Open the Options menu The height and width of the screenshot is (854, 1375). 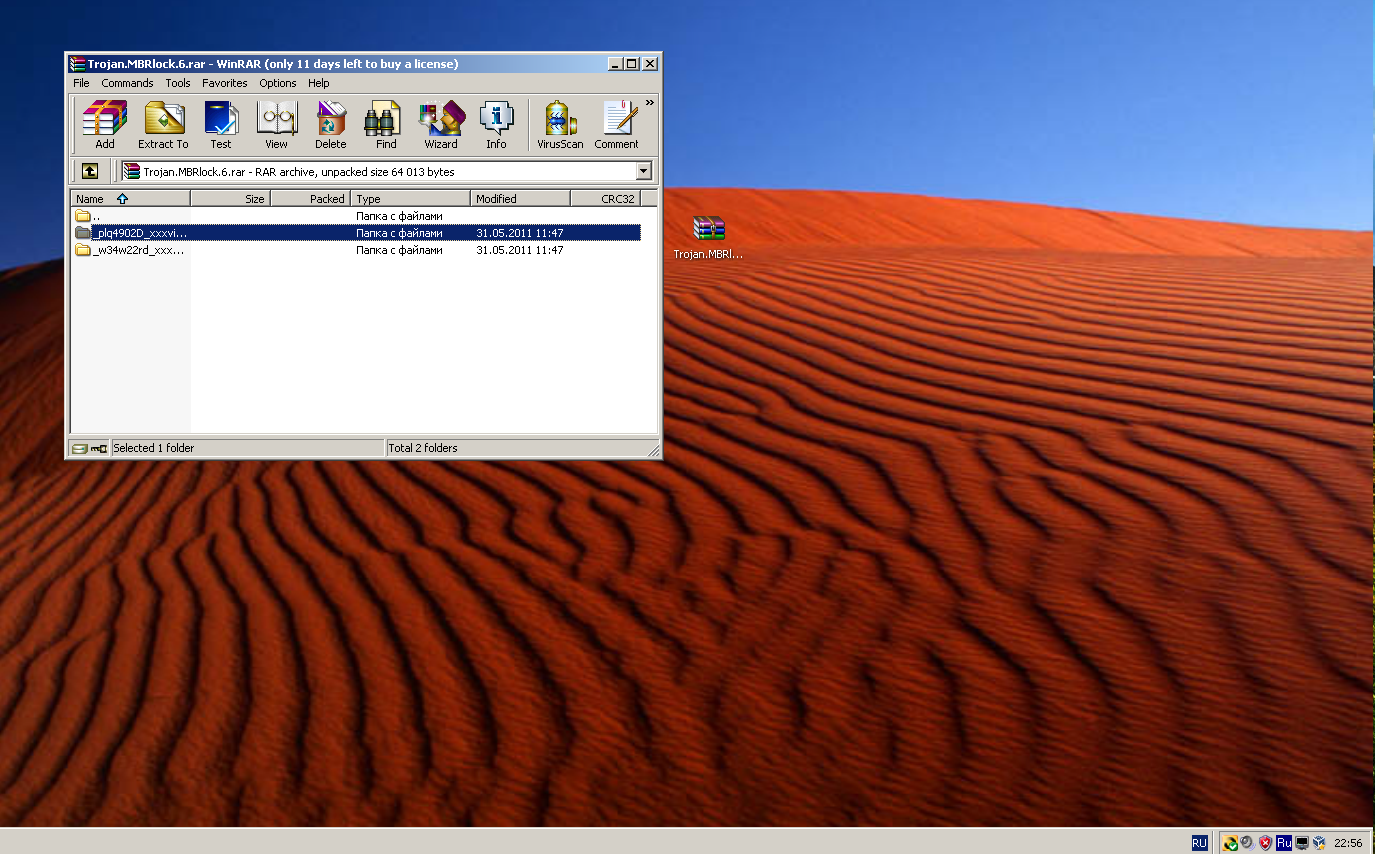pyautogui.click(x=278, y=83)
